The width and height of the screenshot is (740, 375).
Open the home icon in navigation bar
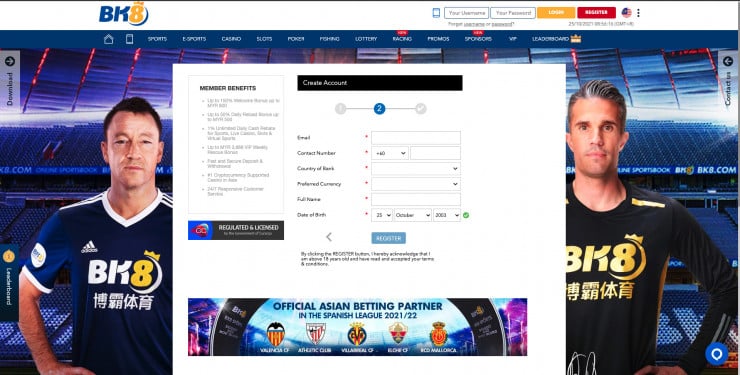tap(109, 39)
